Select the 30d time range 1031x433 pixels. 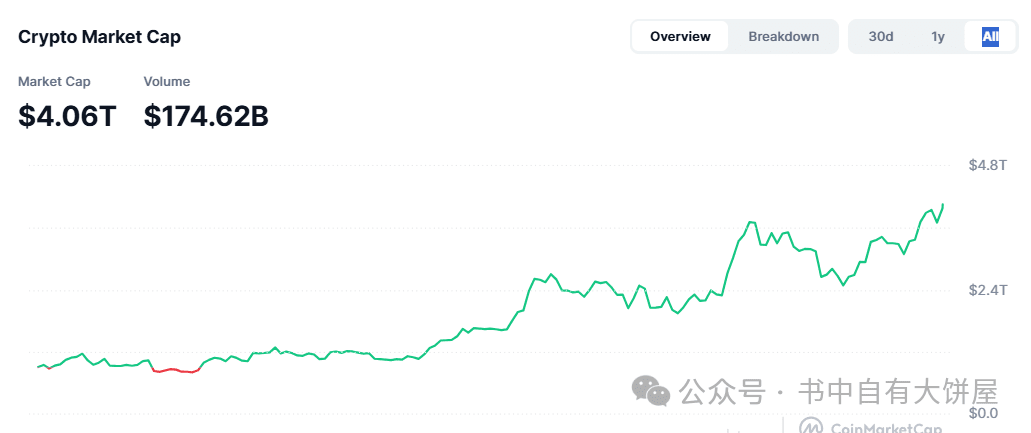point(880,36)
